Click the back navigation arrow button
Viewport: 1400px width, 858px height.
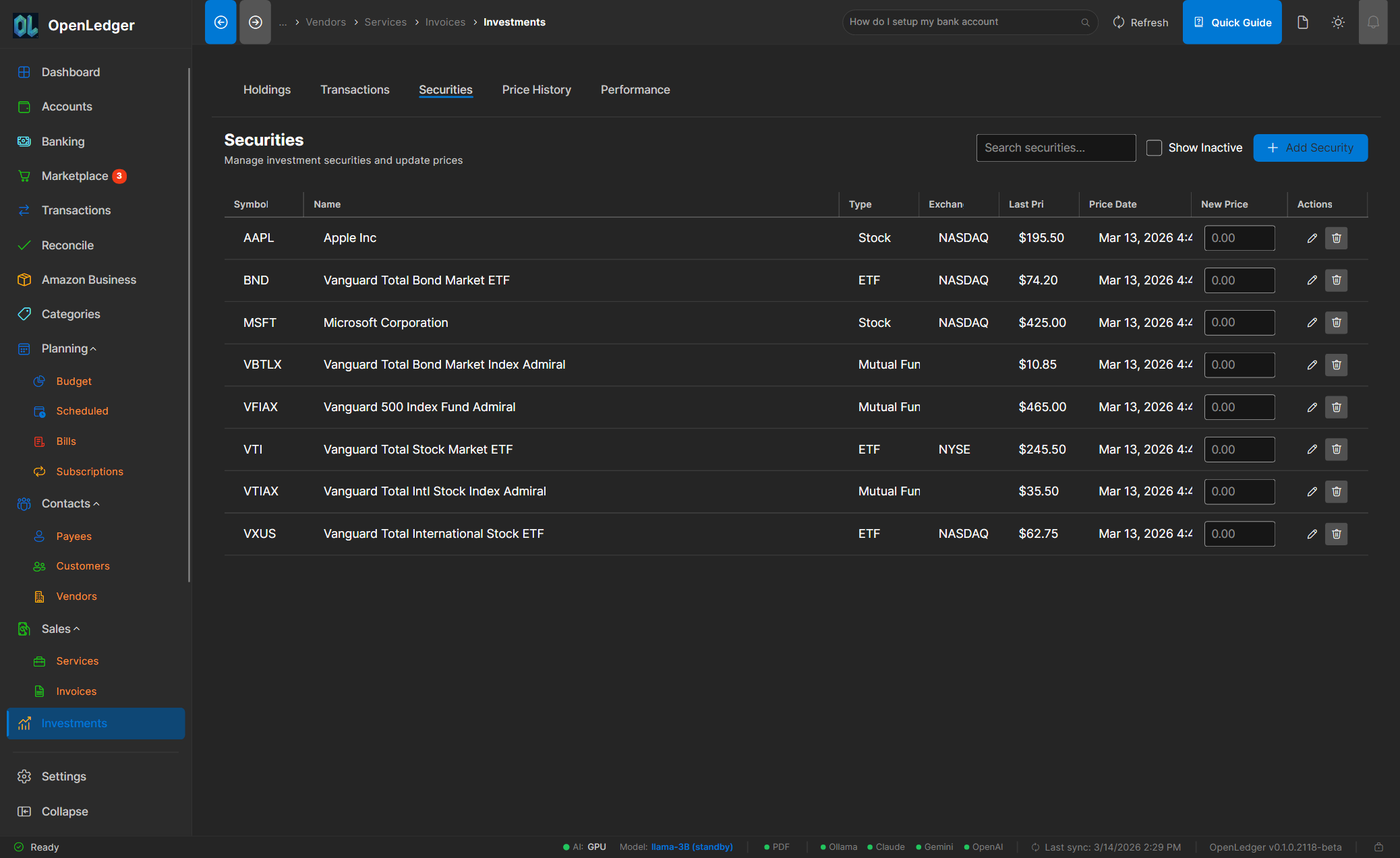coord(221,22)
